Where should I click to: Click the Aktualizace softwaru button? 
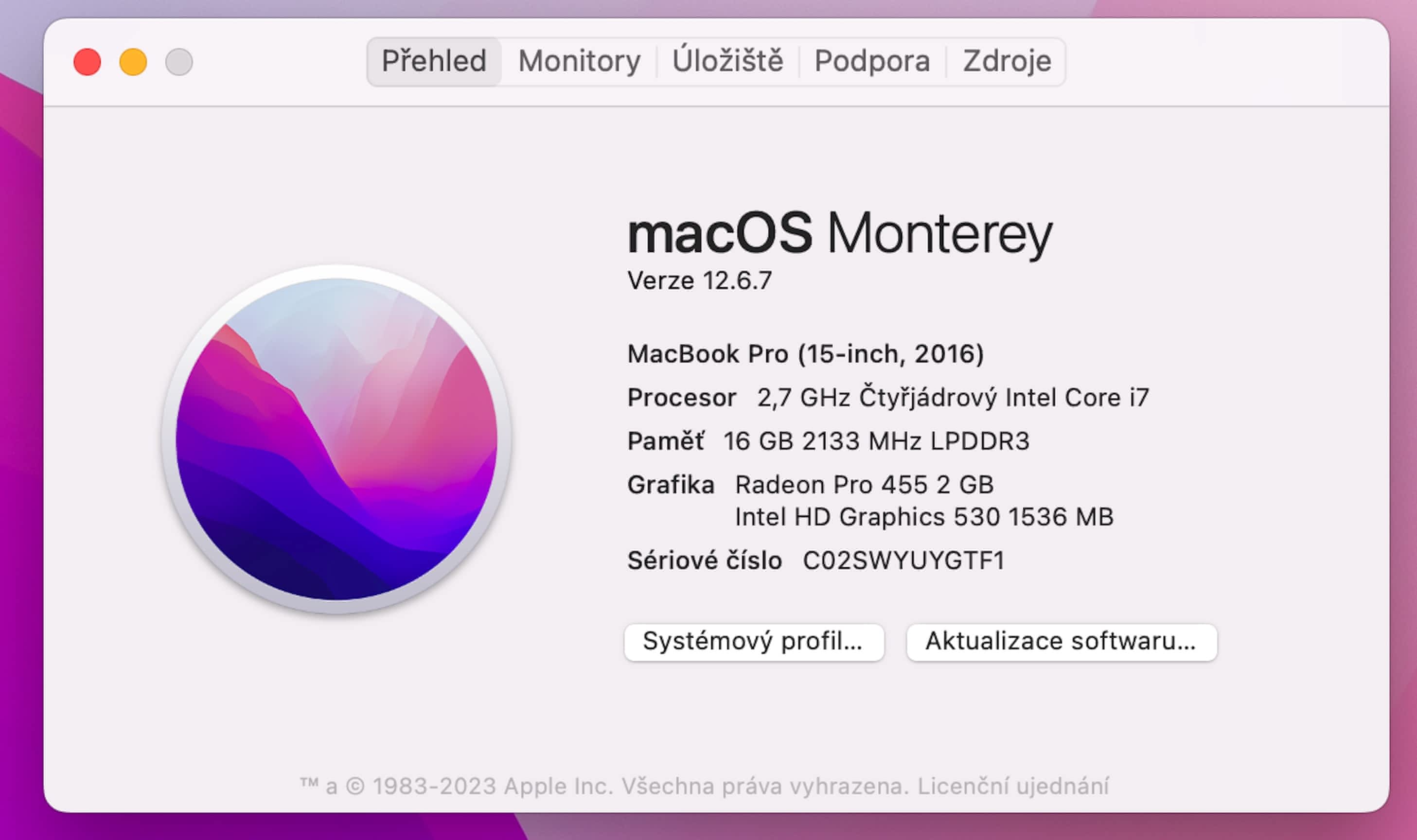(1061, 642)
